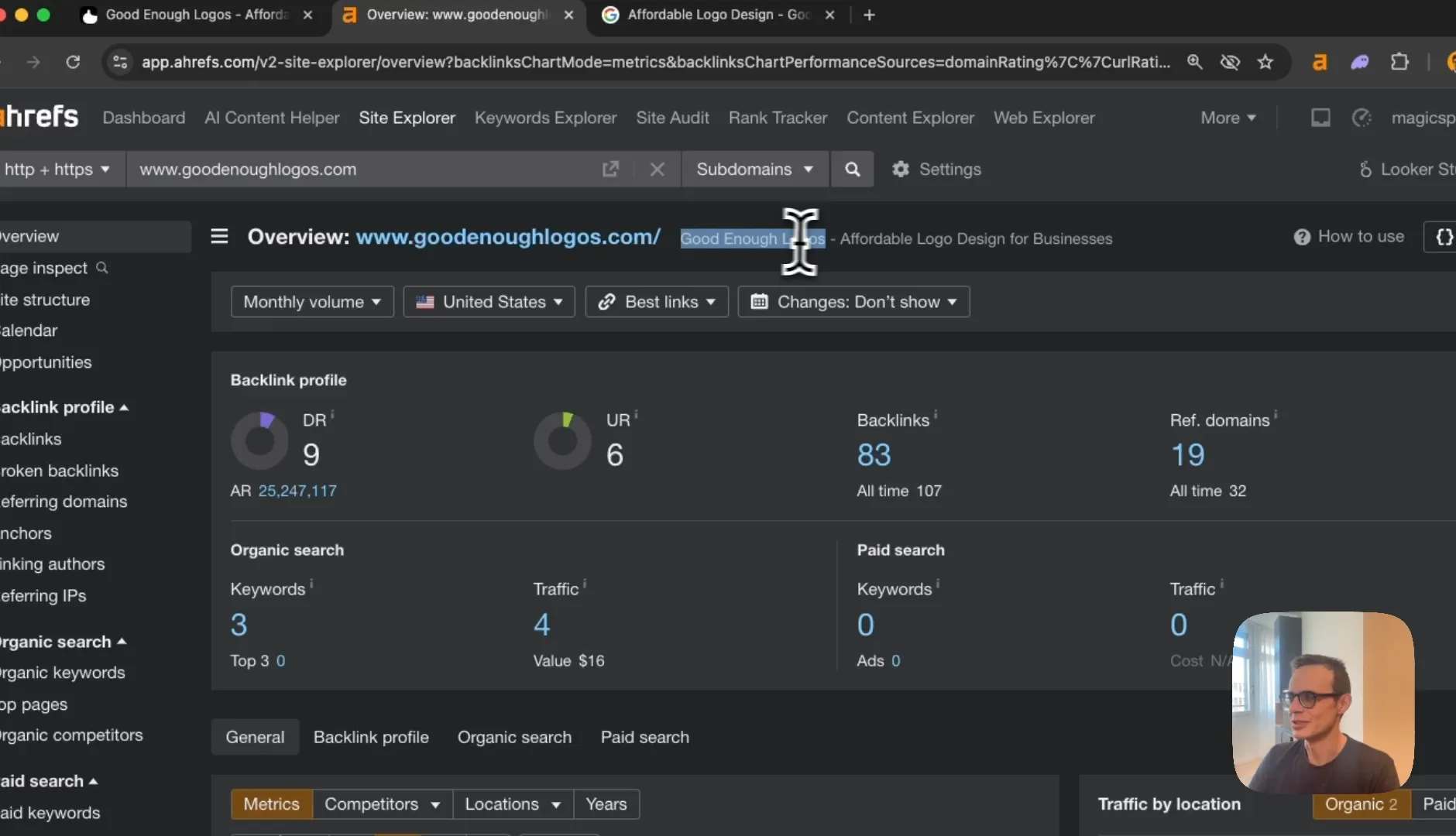This screenshot has height=836, width=1456.
Task: Select Organic in Traffic by location
Action: [1361, 804]
